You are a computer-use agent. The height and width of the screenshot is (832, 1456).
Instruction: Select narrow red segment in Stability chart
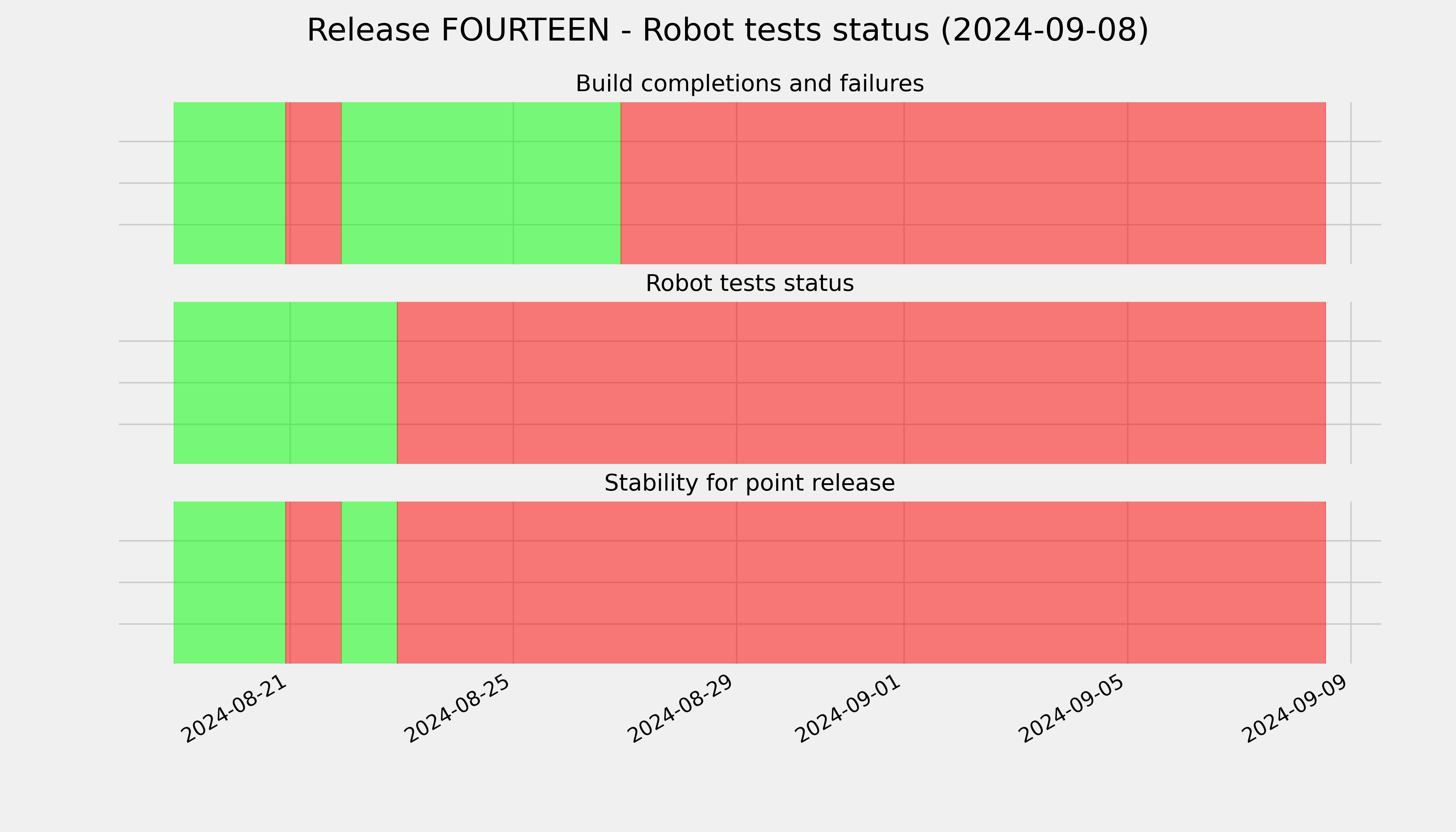(x=314, y=582)
